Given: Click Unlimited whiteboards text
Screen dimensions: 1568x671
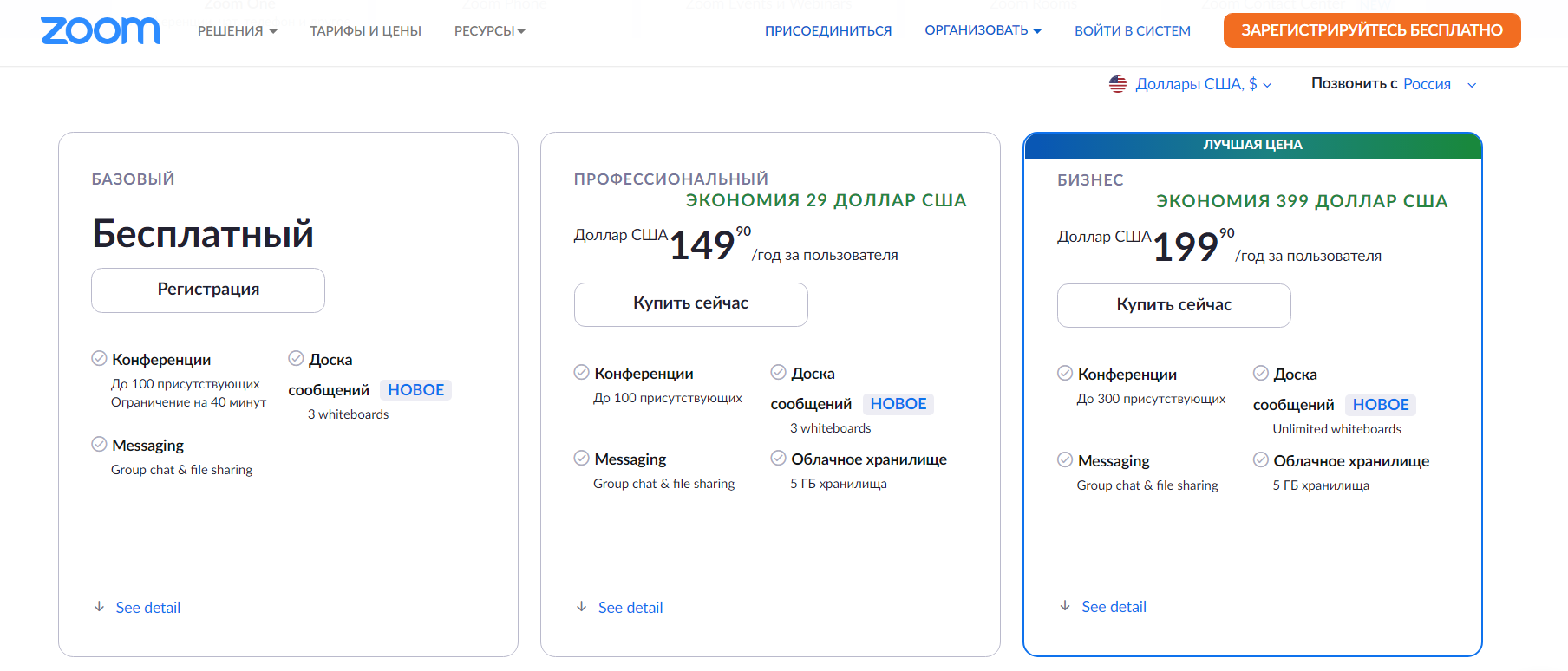Looking at the screenshot, I should 1336,429.
